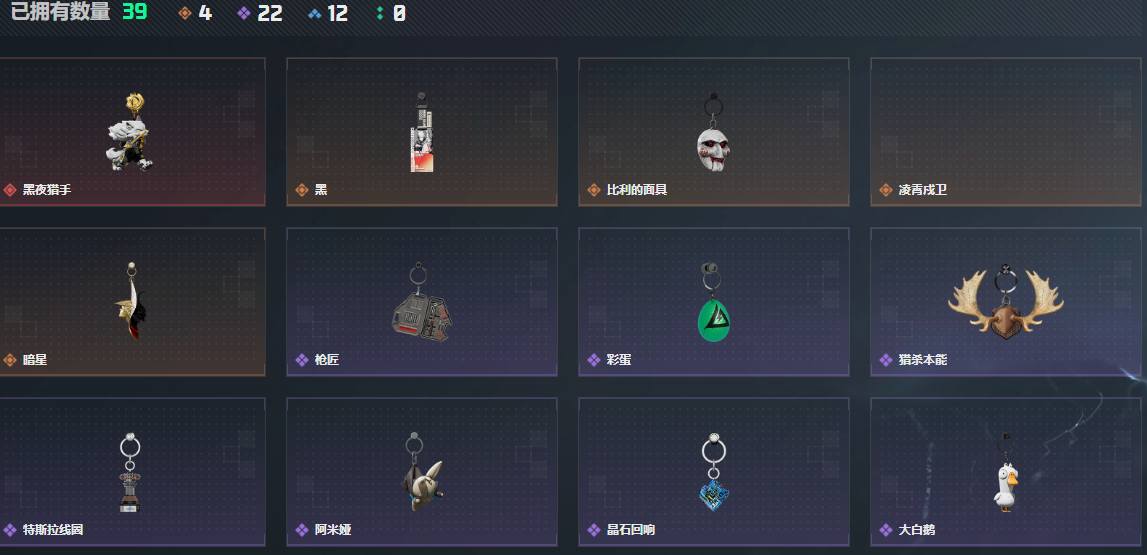The width and height of the screenshot is (1147, 555).
Task: Choose the 枪匠 keychain icon
Action: tap(421, 302)
